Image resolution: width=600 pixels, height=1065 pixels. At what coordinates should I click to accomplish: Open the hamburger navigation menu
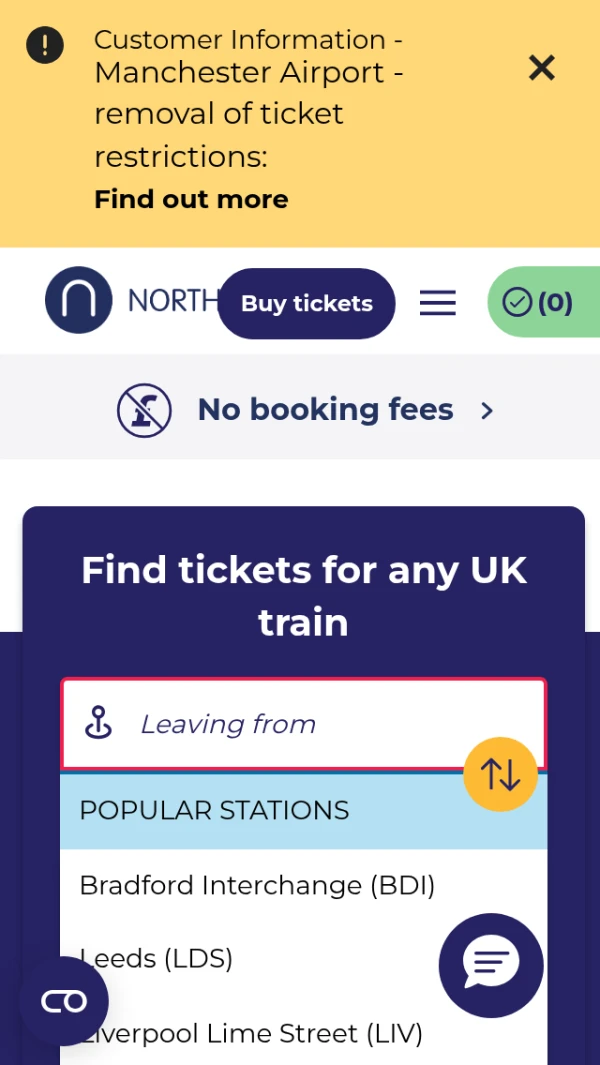point(437,303)
